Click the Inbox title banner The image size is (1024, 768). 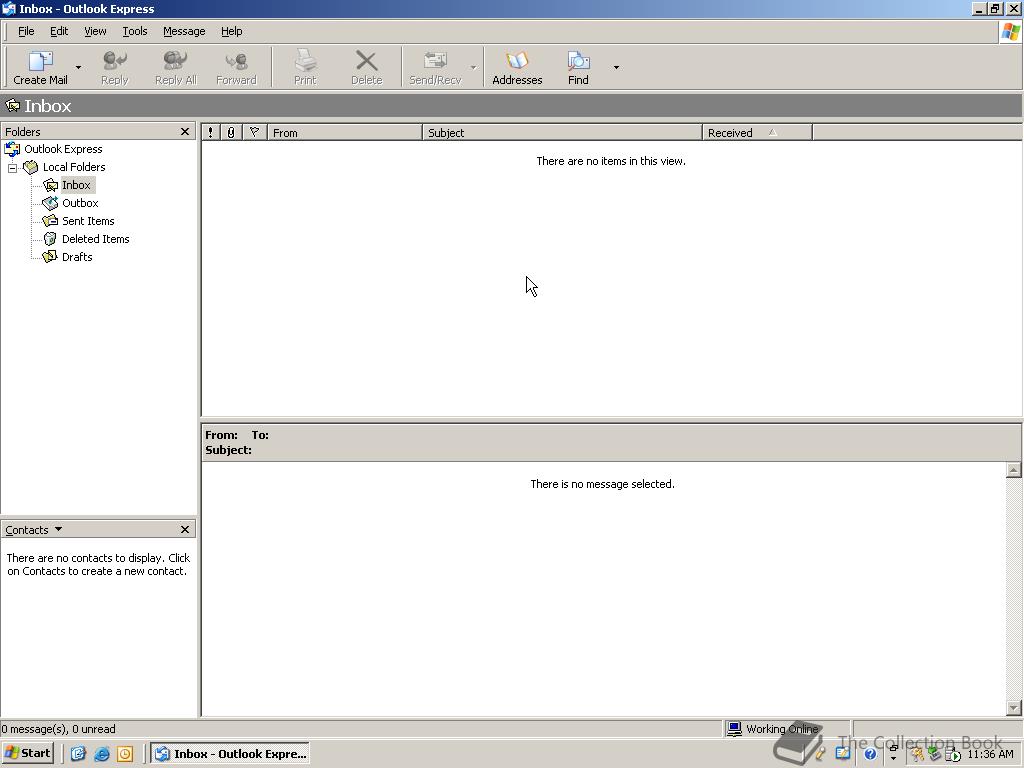(511, 106)
